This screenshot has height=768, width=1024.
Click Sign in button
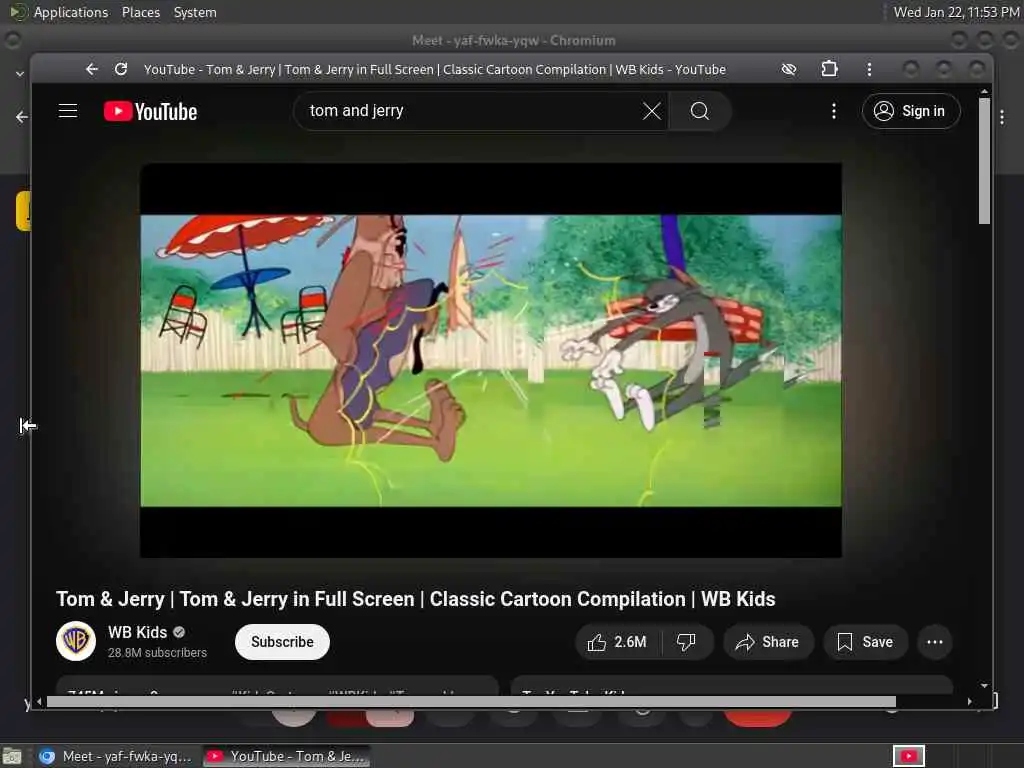(911, 111)
